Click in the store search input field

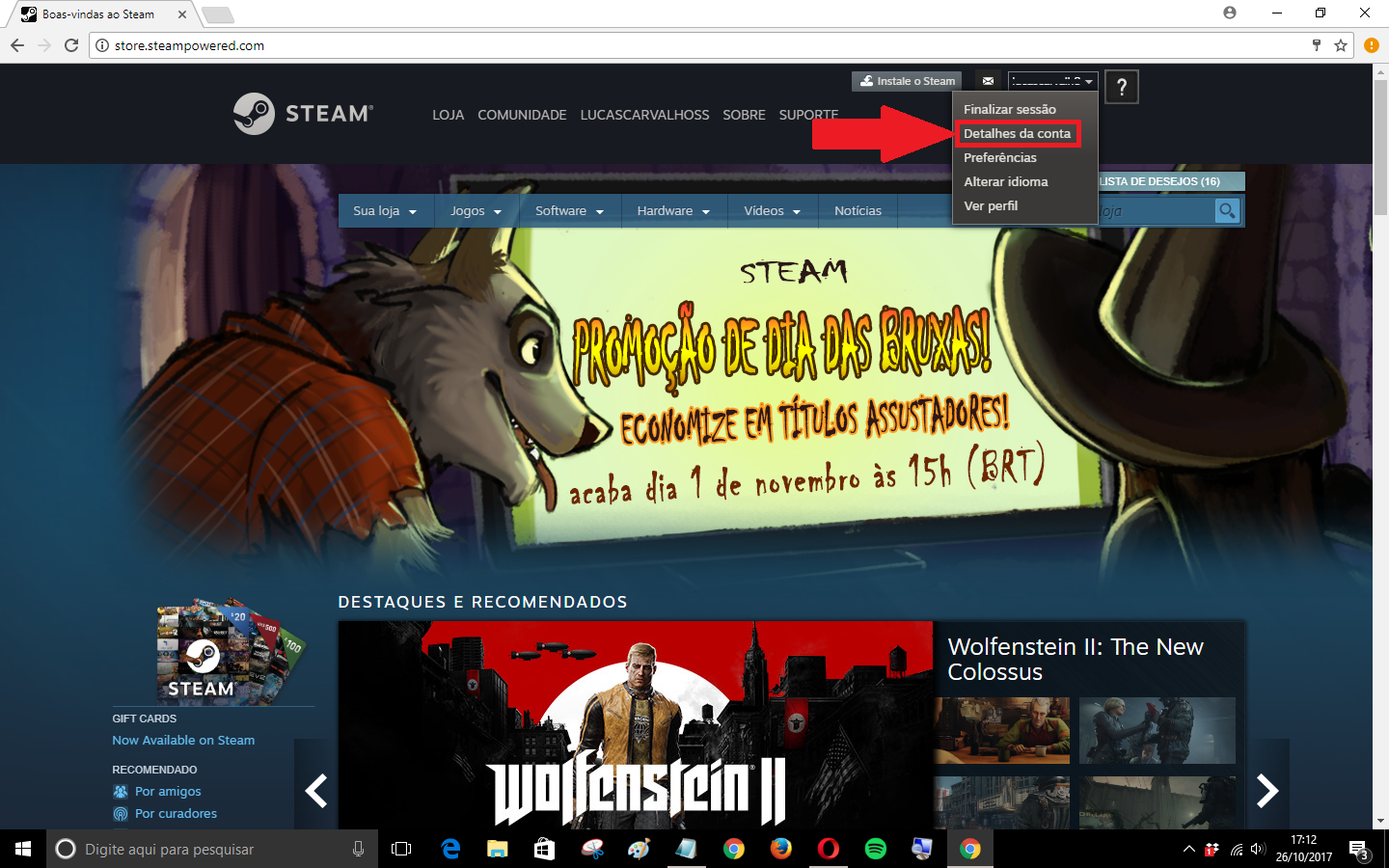tap(1156, 210)
